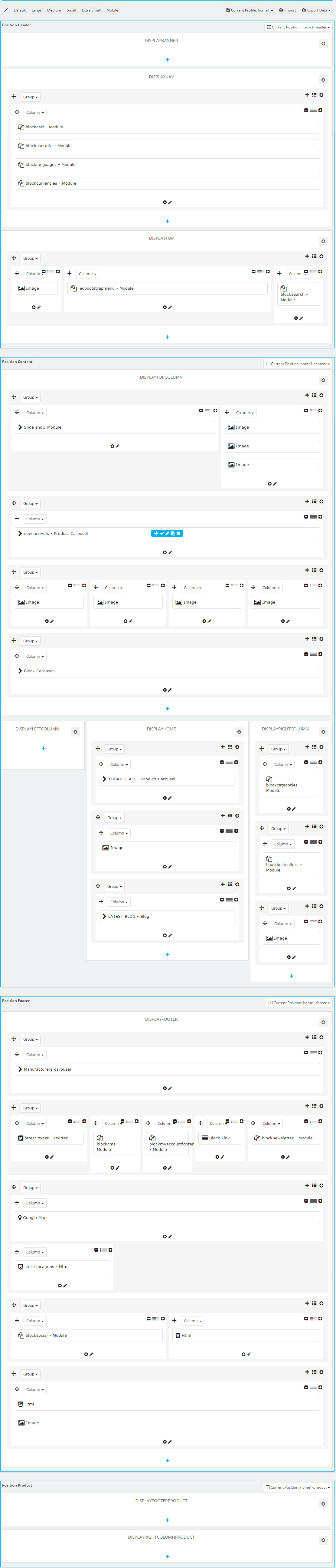This screenshot has width=336, height=1568.
Task: Click the brush icon beside Default
Action: (6, 10)
